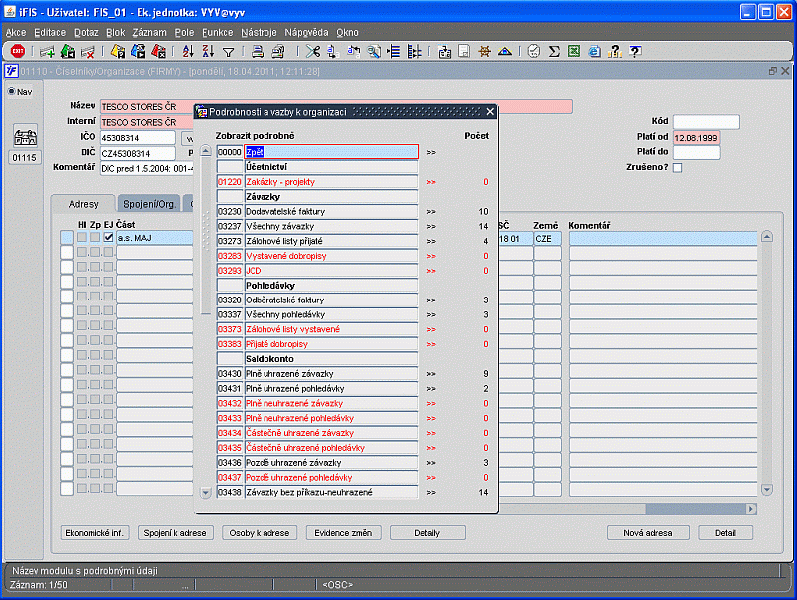Click the Internet Explorer icon

tap(594, 51)
